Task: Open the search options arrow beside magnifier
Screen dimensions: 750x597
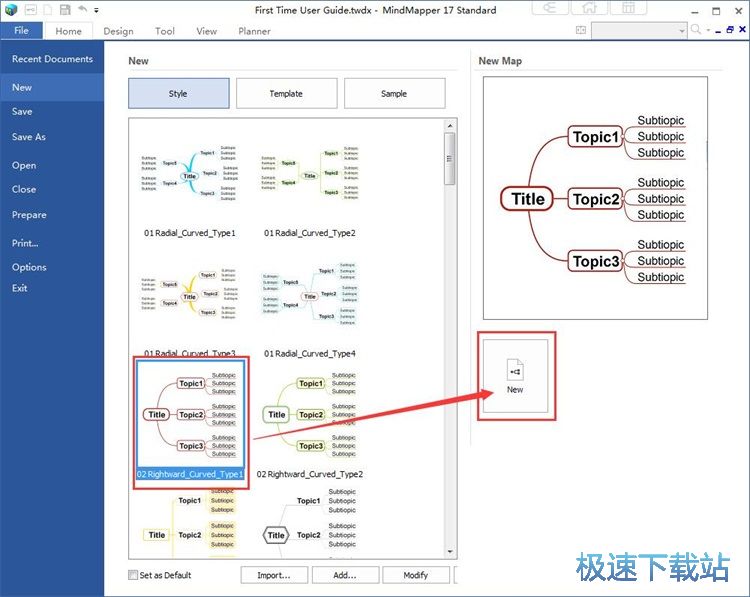Action: pos(708,30)
